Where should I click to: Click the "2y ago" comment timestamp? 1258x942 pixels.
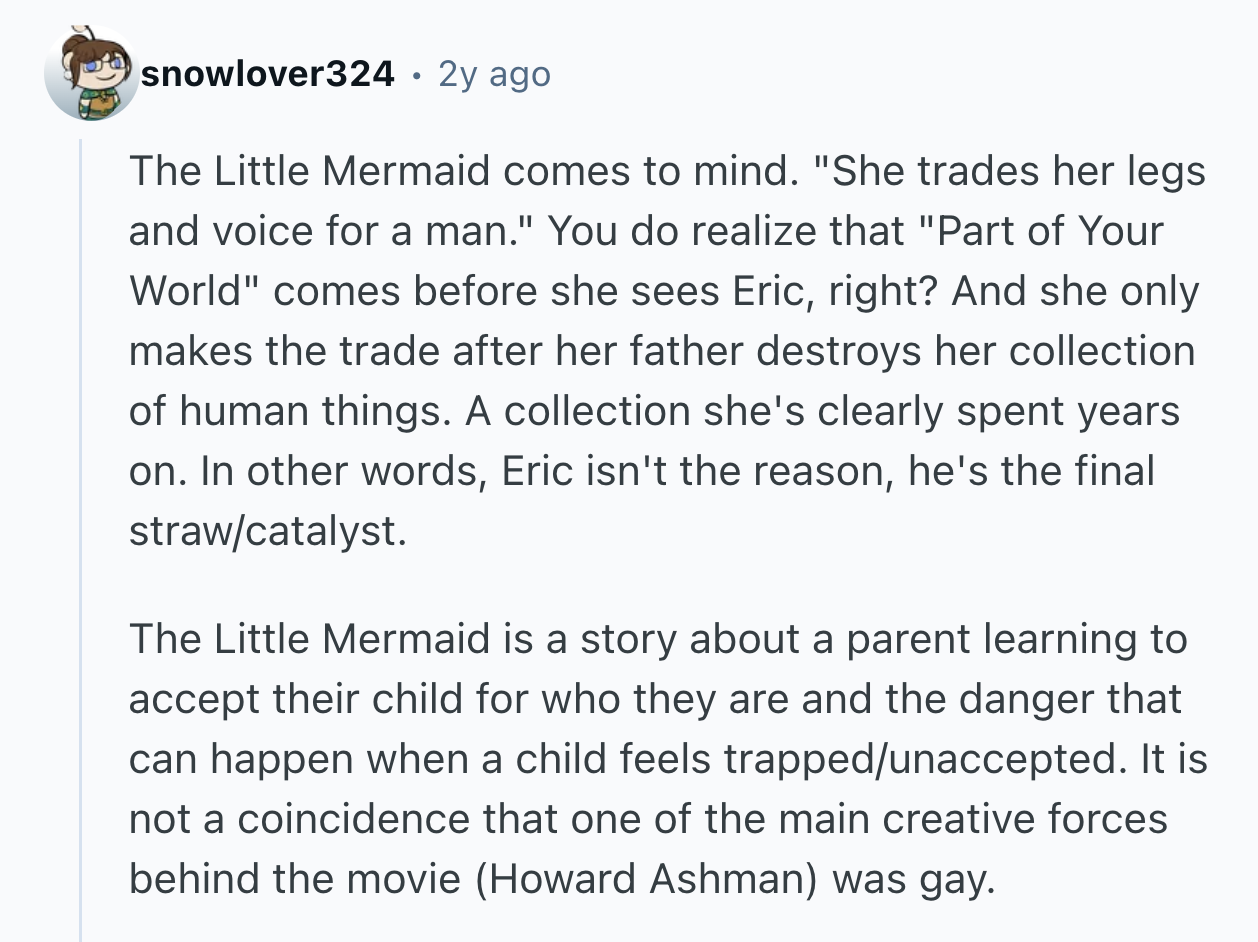point(494,74)
